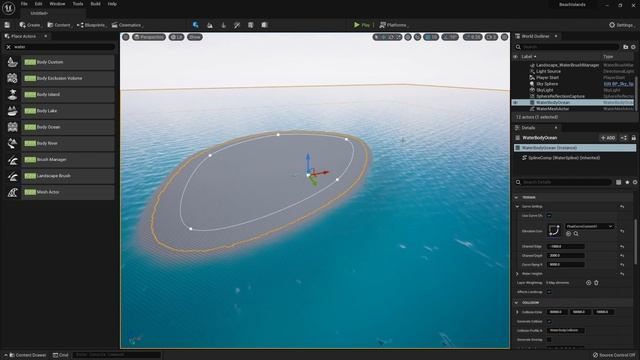The height and width of the screenshot is (360, 640).
Task: Add element to Layer Weightmap array
Action: point(589,282)
